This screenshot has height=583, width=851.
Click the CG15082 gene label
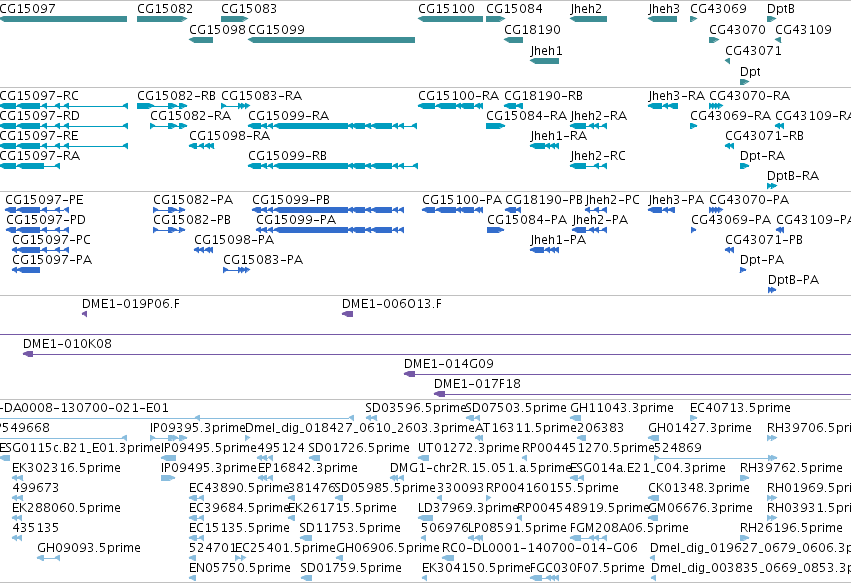164,9
